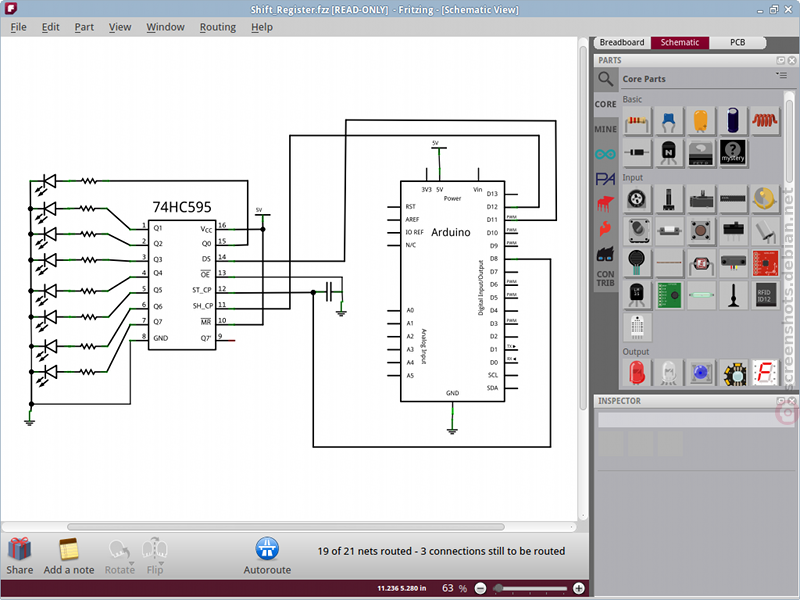Image resolution: width=800 pixels, height=600 pixels.
Task: Switch to Breadboard view
Action: [x=622, y=42]
